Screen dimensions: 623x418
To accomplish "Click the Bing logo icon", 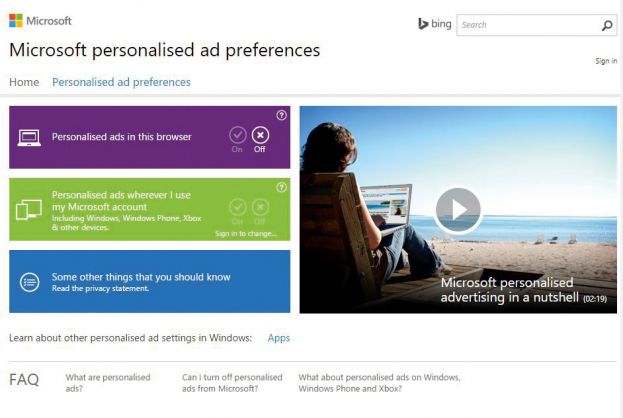I will pyautogui.click(x=424, y=25).
